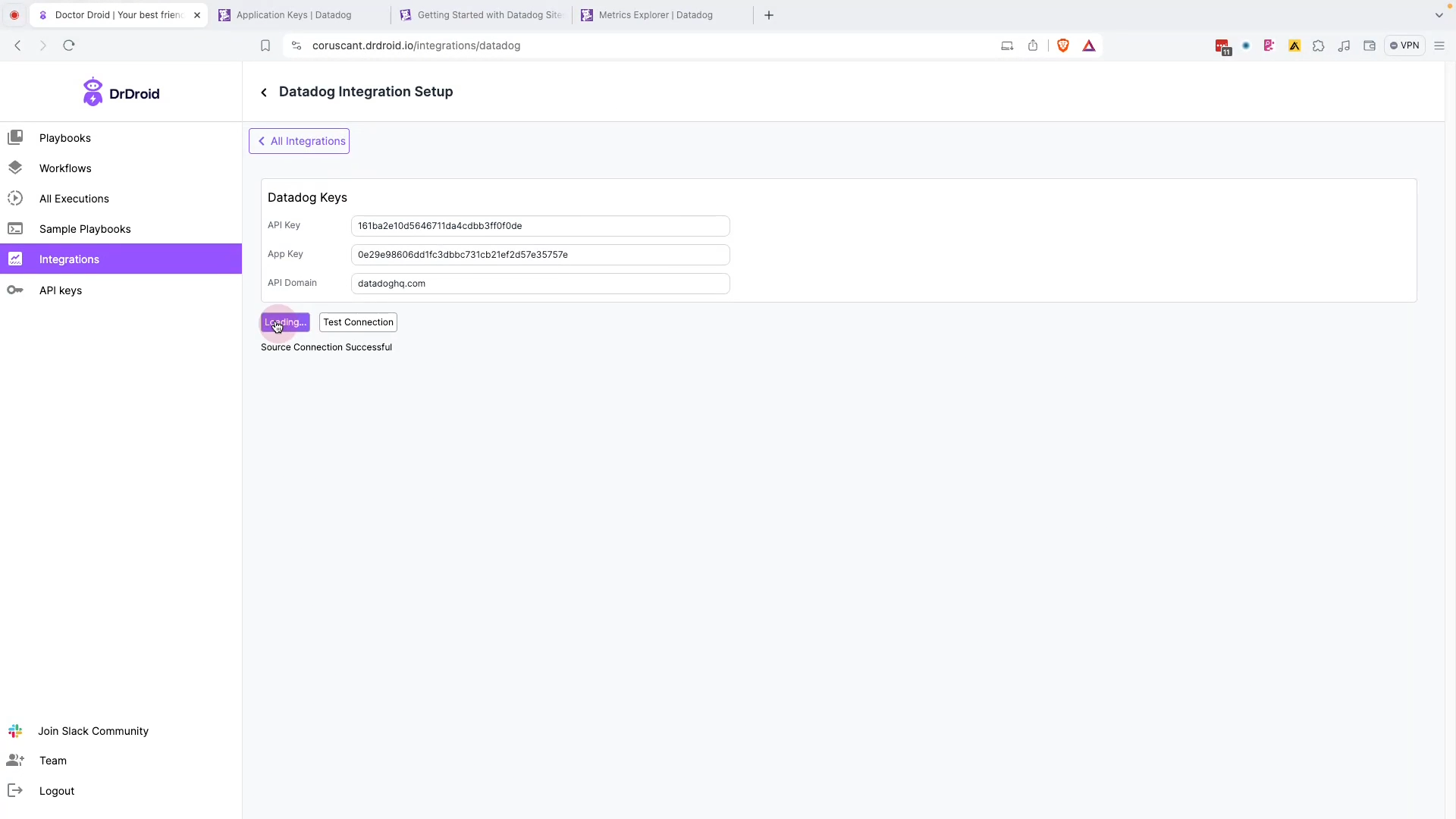Screen dimensions: 1456x819
Task: Click the DrDroid robot logo
Action: tap(93, 92)
